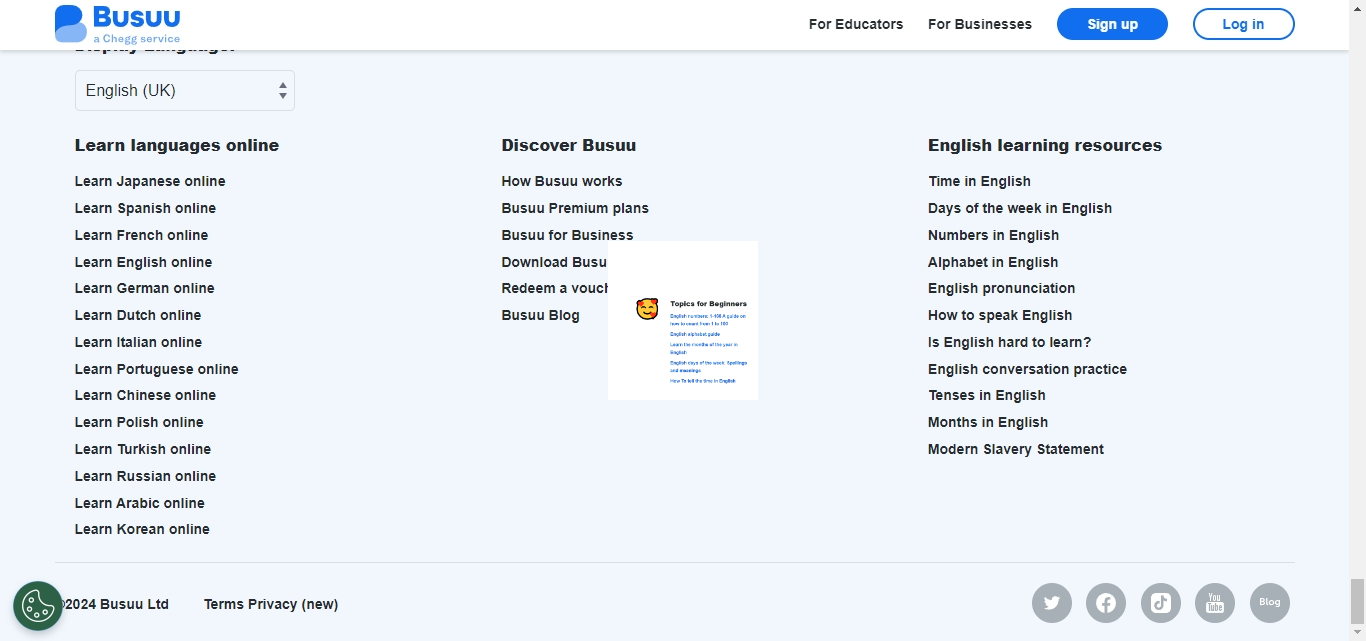The height and width of the screenshot is (641, 1366).
Task: Open English conversation practice link
Action: pos(1027,369)
